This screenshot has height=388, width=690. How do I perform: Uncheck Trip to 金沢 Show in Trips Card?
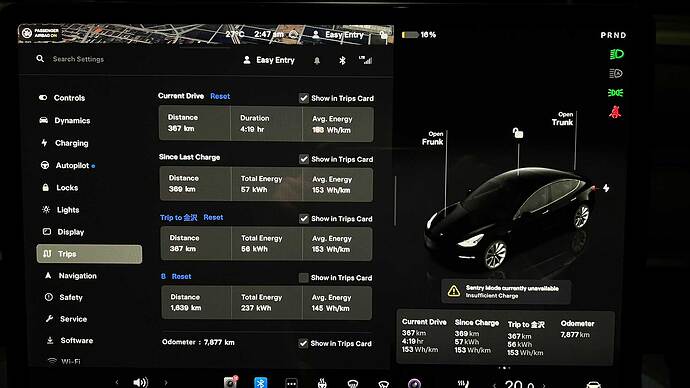[x=304, y=219]
